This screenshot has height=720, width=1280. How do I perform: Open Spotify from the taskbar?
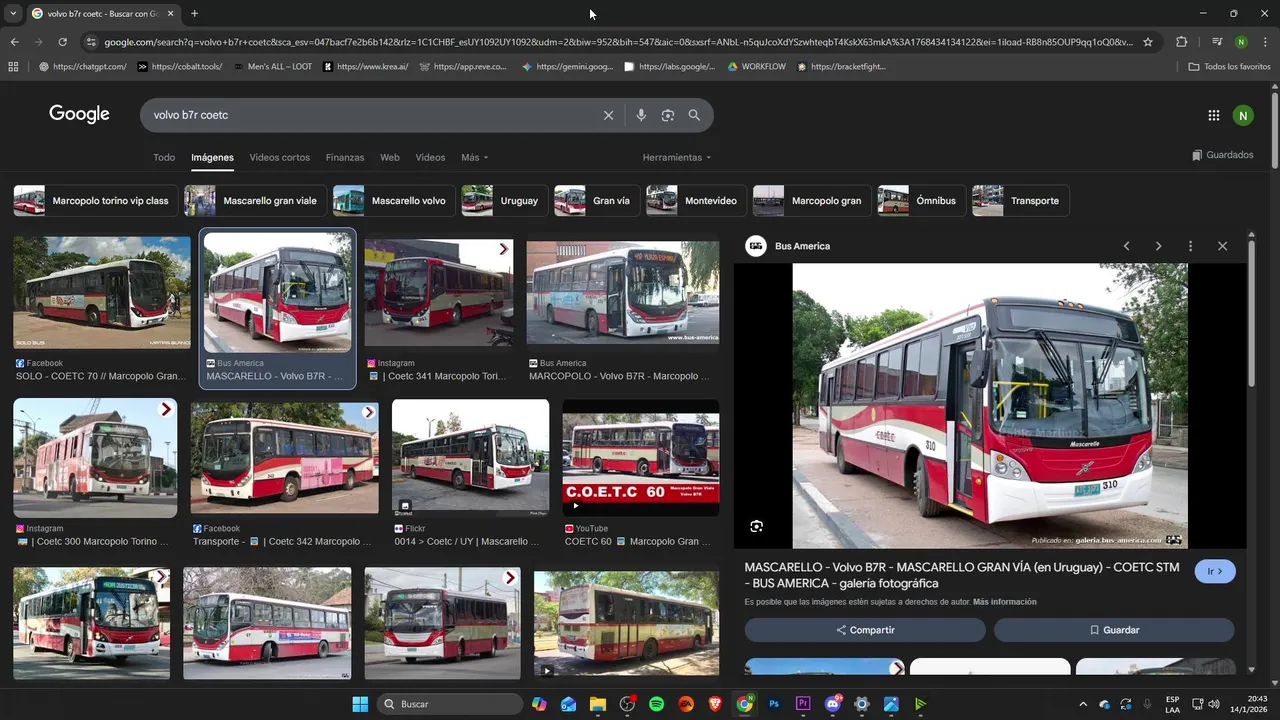pyautogui.click(x=656, y=704)
